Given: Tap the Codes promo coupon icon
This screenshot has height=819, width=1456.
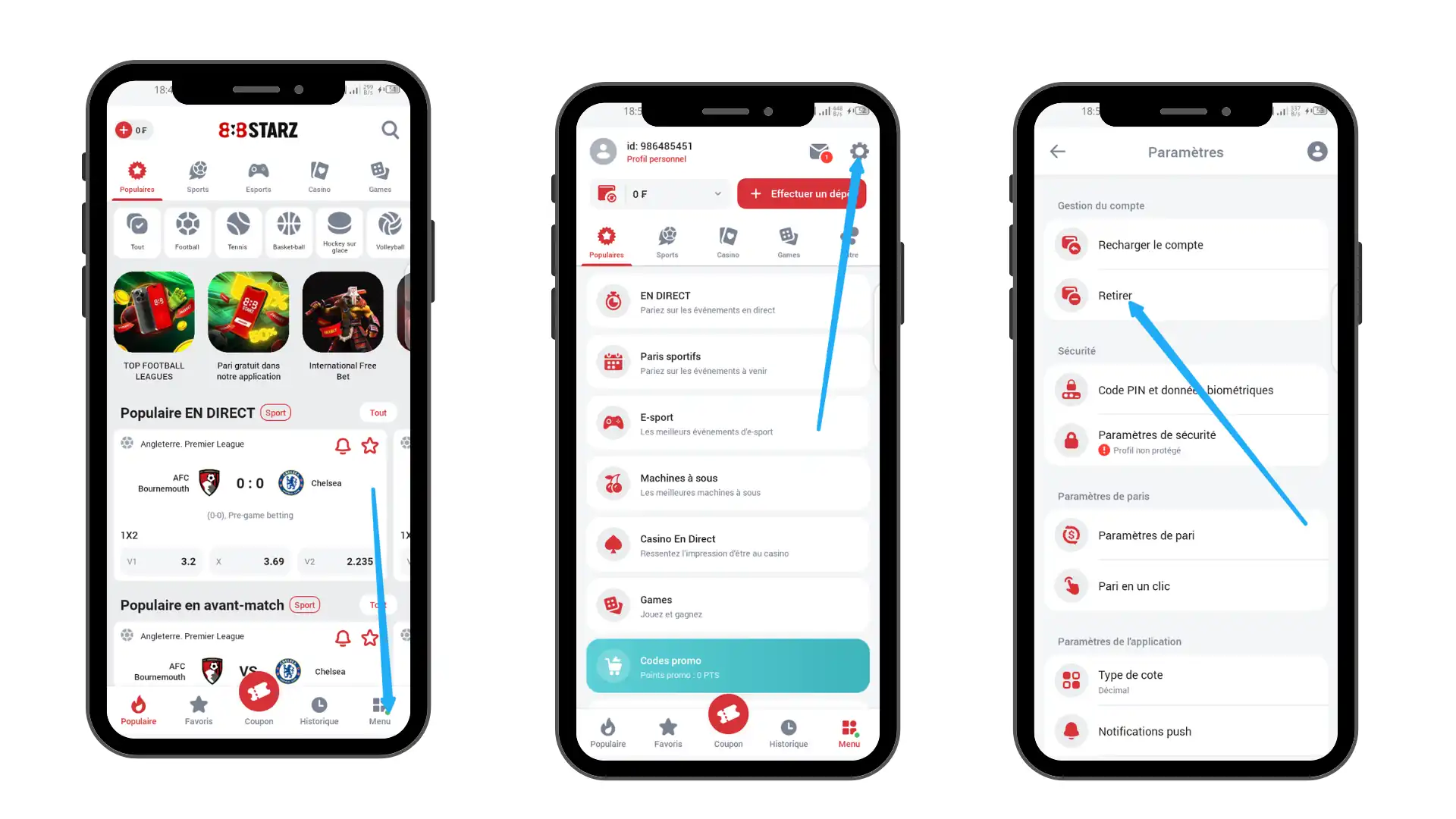Looking at the screenshot, I should tap(614, 667).
